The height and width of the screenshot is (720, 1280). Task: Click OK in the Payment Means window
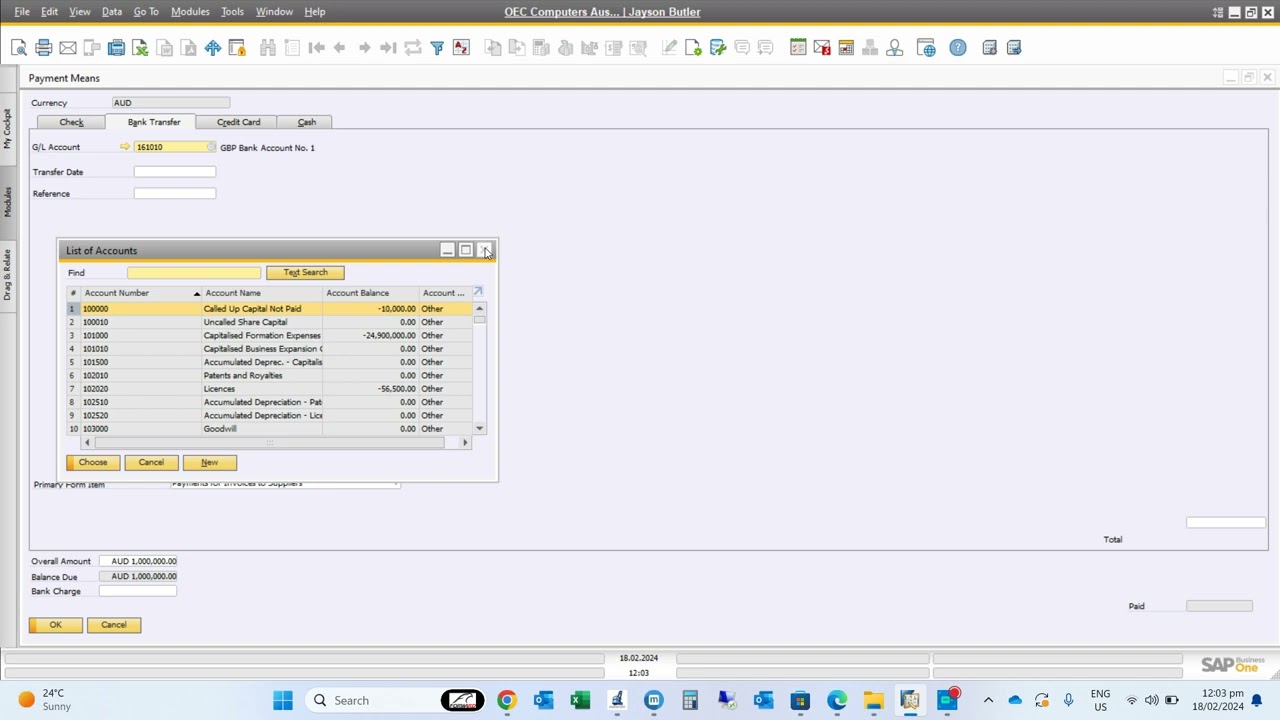55,625
